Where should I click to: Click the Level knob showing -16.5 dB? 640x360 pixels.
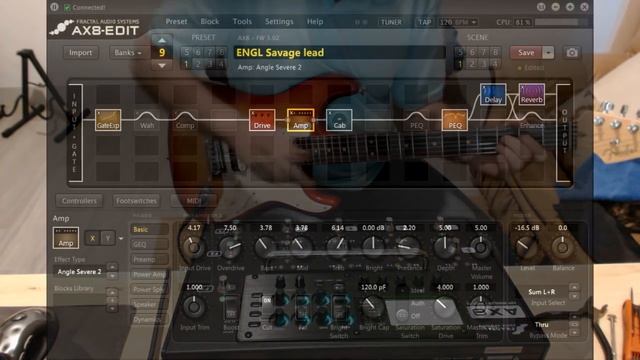[524, 247]
